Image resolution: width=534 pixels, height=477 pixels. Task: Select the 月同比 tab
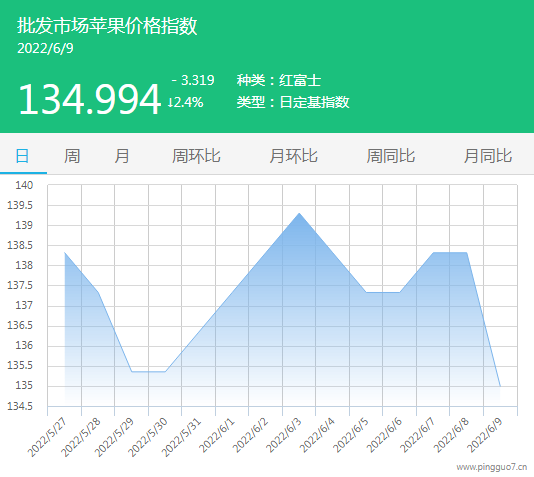point(488,156)
